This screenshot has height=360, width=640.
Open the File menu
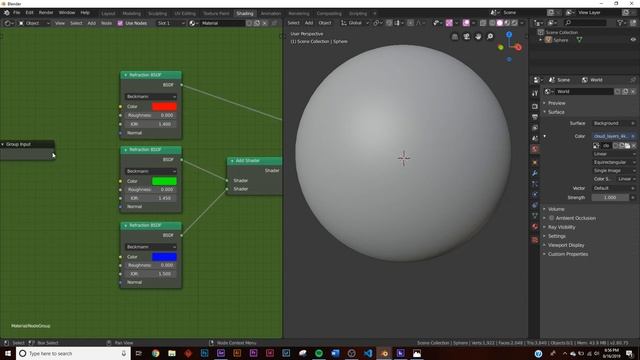point(16,13)
